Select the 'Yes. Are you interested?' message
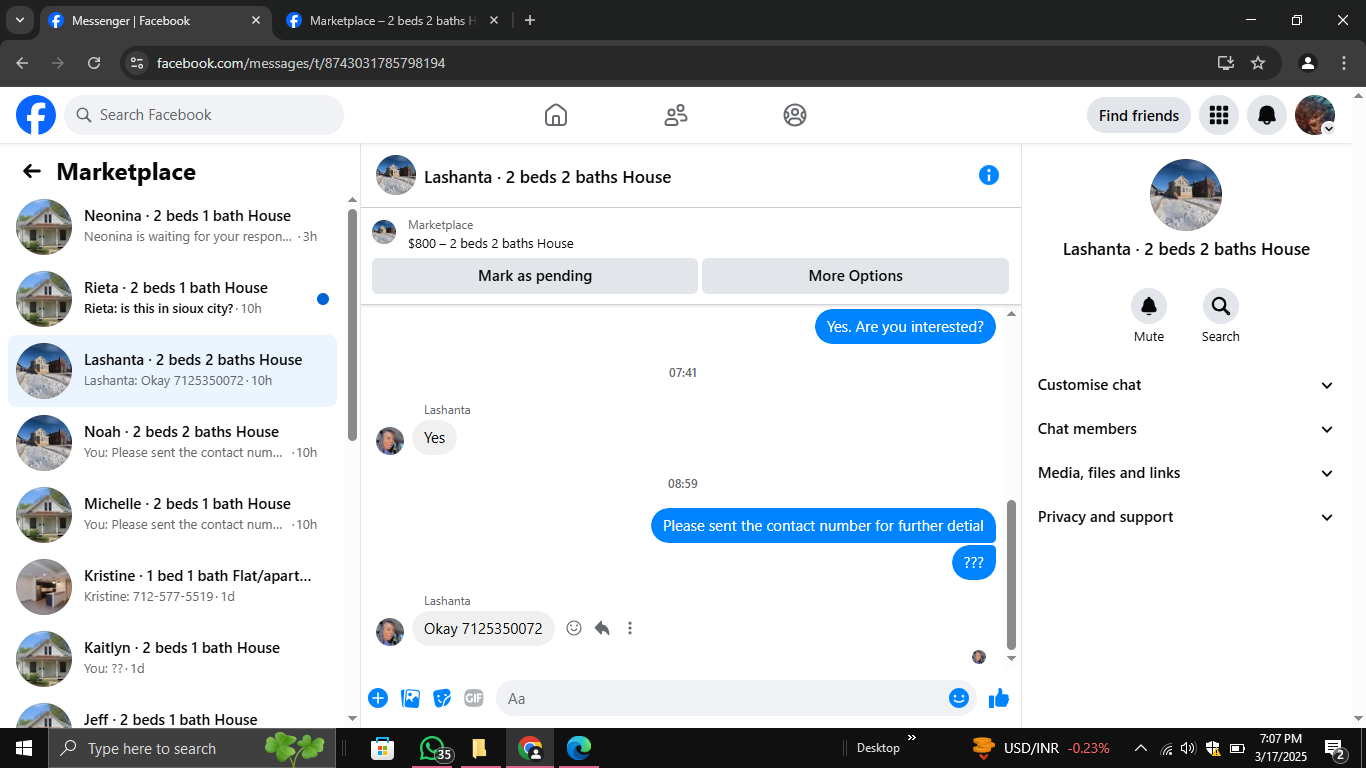The width and height of the screenshot is (1366, 768). (x=905, y=327)
